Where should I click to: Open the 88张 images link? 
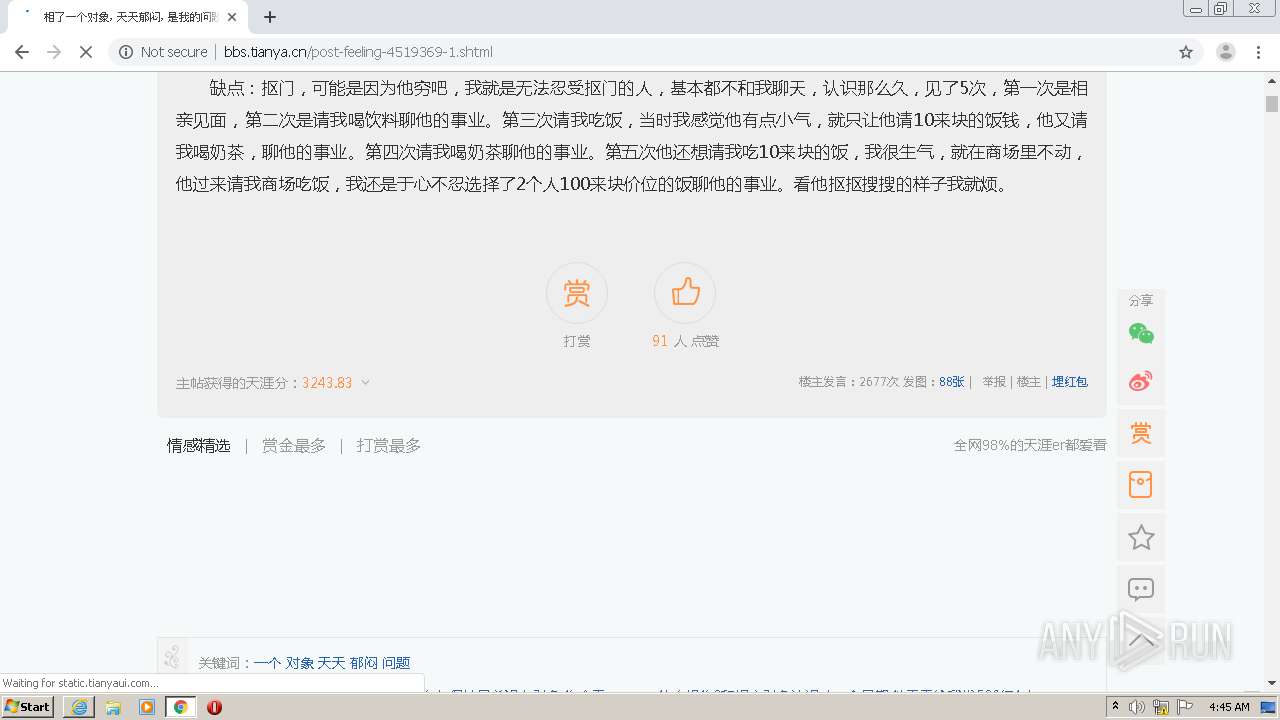(951, 382)
